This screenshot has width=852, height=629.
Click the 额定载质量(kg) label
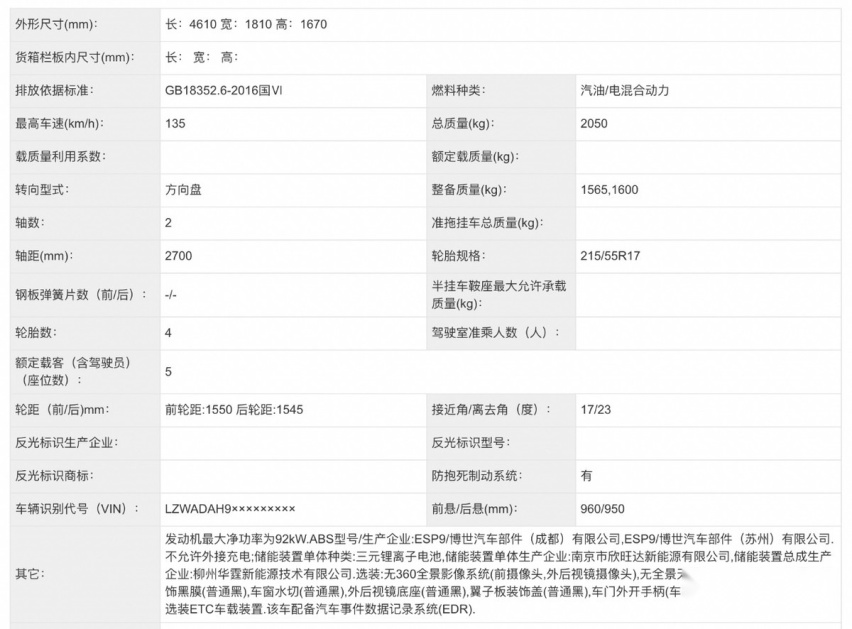pyautogui.click(x=475, y=157)
